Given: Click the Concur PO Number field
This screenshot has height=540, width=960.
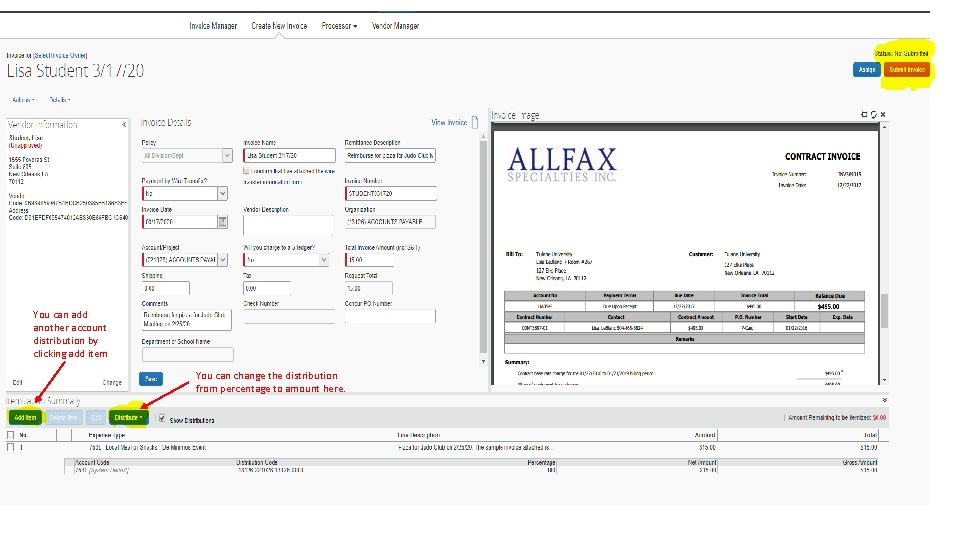Looking at the screenshot, I should [390, 316].
